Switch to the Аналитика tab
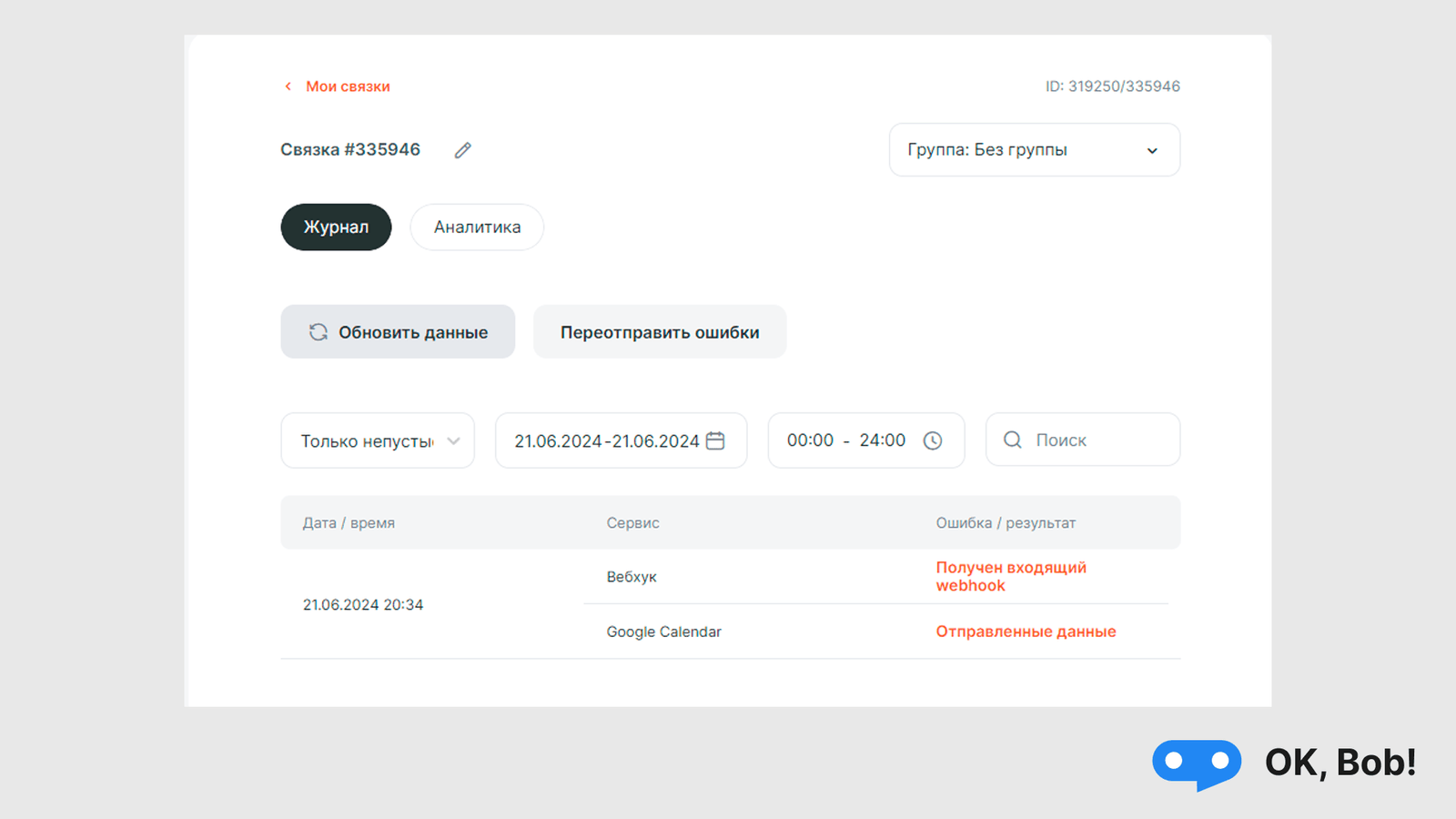Viewport: 1456px width, 819px height. [x=477, y=227]
